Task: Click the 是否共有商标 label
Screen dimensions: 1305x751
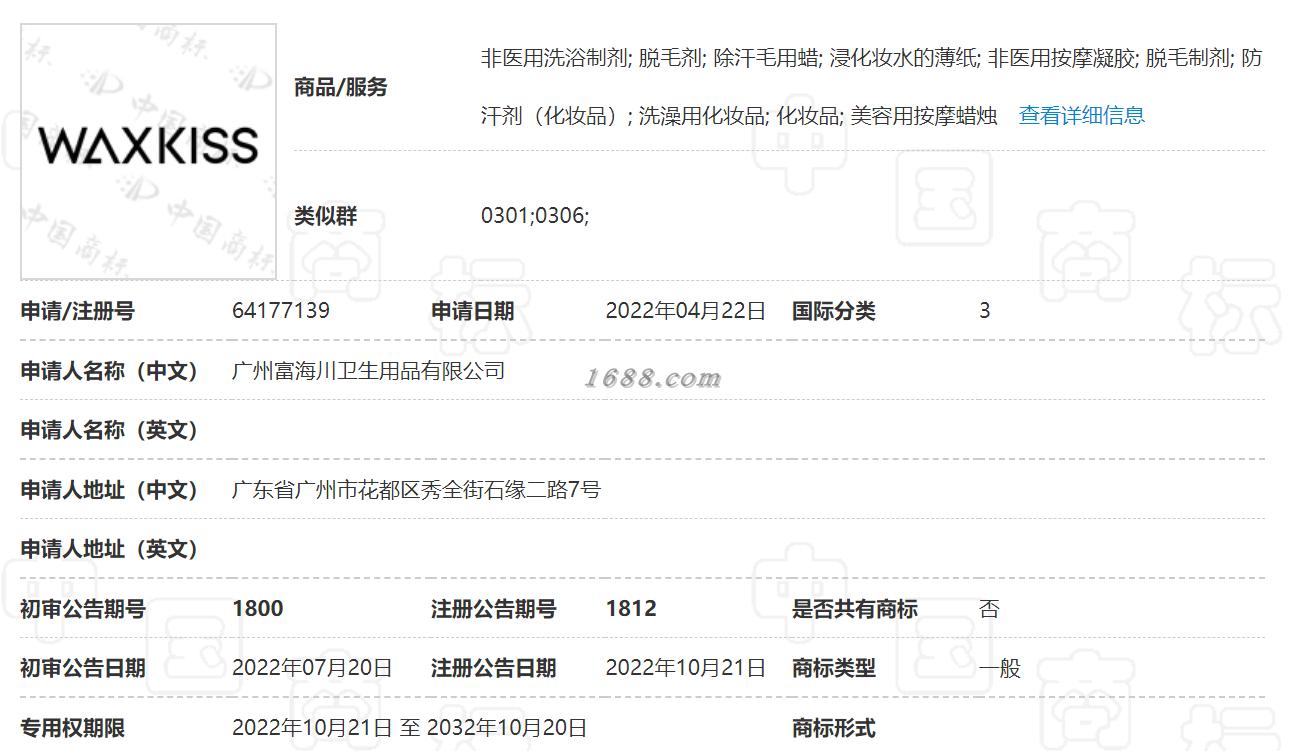Action: pyautogui.click(x=855, y=609)
